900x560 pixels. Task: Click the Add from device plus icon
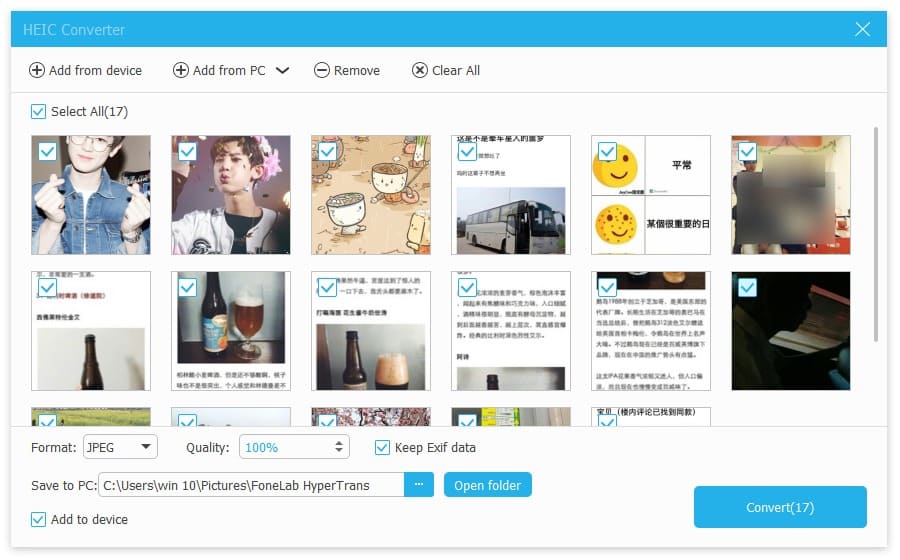tap(37, 71)
